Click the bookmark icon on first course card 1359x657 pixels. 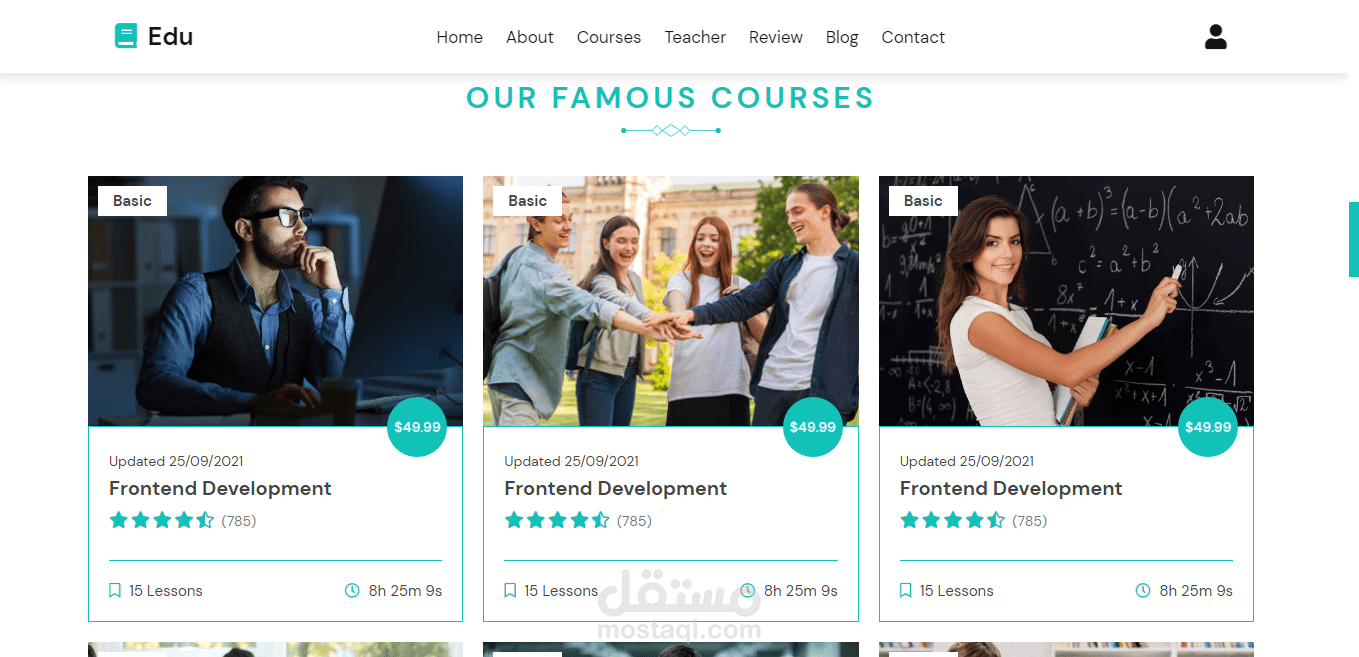tap(115, 591)
